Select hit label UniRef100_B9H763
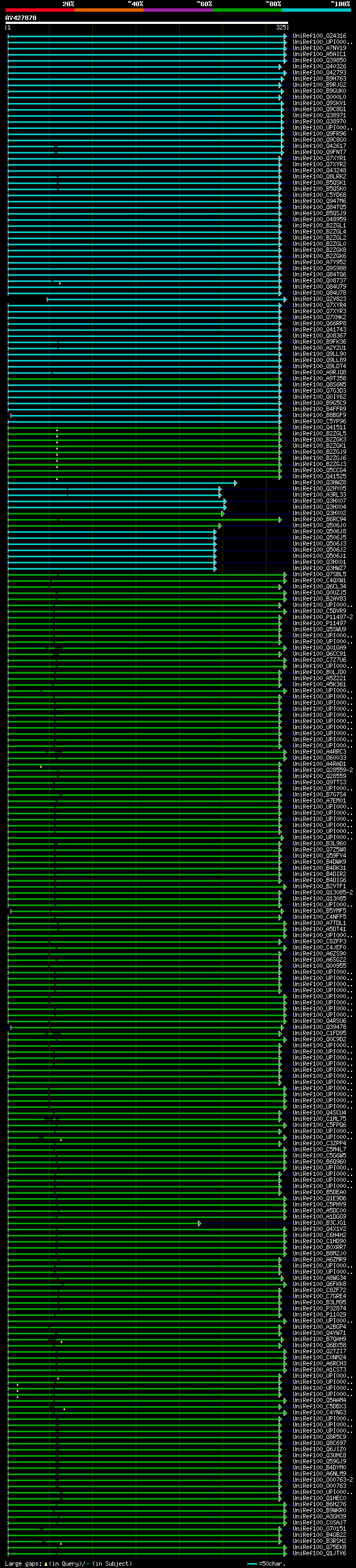356x1568 pixels. (319, 78)
